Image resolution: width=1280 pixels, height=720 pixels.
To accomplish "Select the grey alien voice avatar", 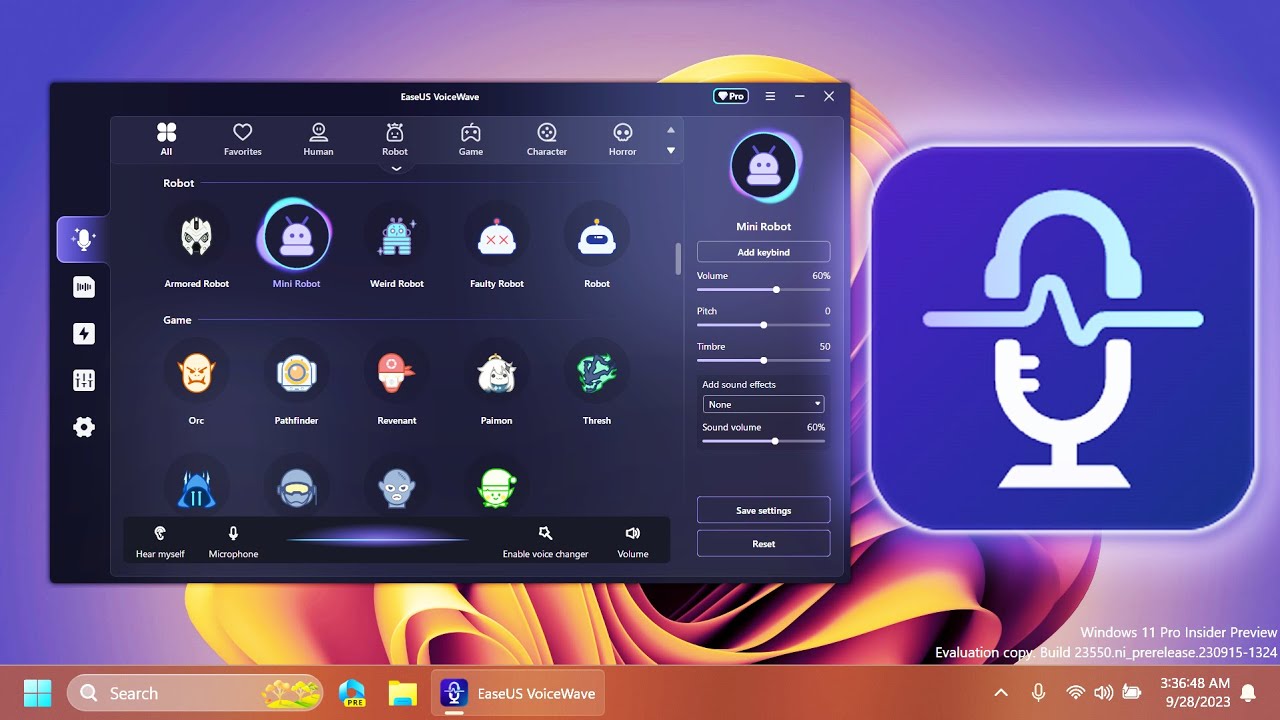I will click(396, 487).
